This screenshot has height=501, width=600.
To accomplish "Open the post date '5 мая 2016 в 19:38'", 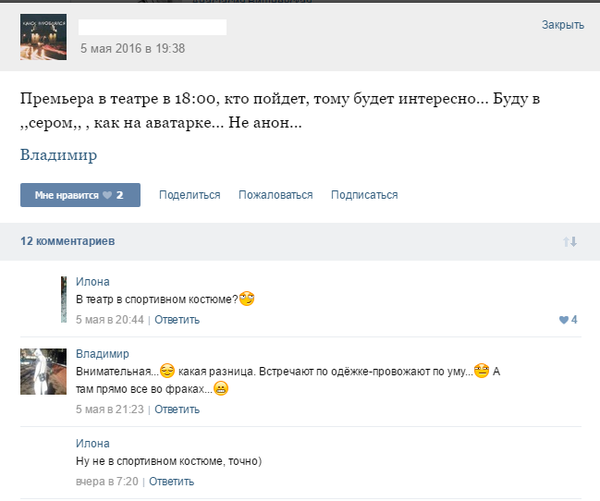I will pyautogui.click(x=132, y=48).
